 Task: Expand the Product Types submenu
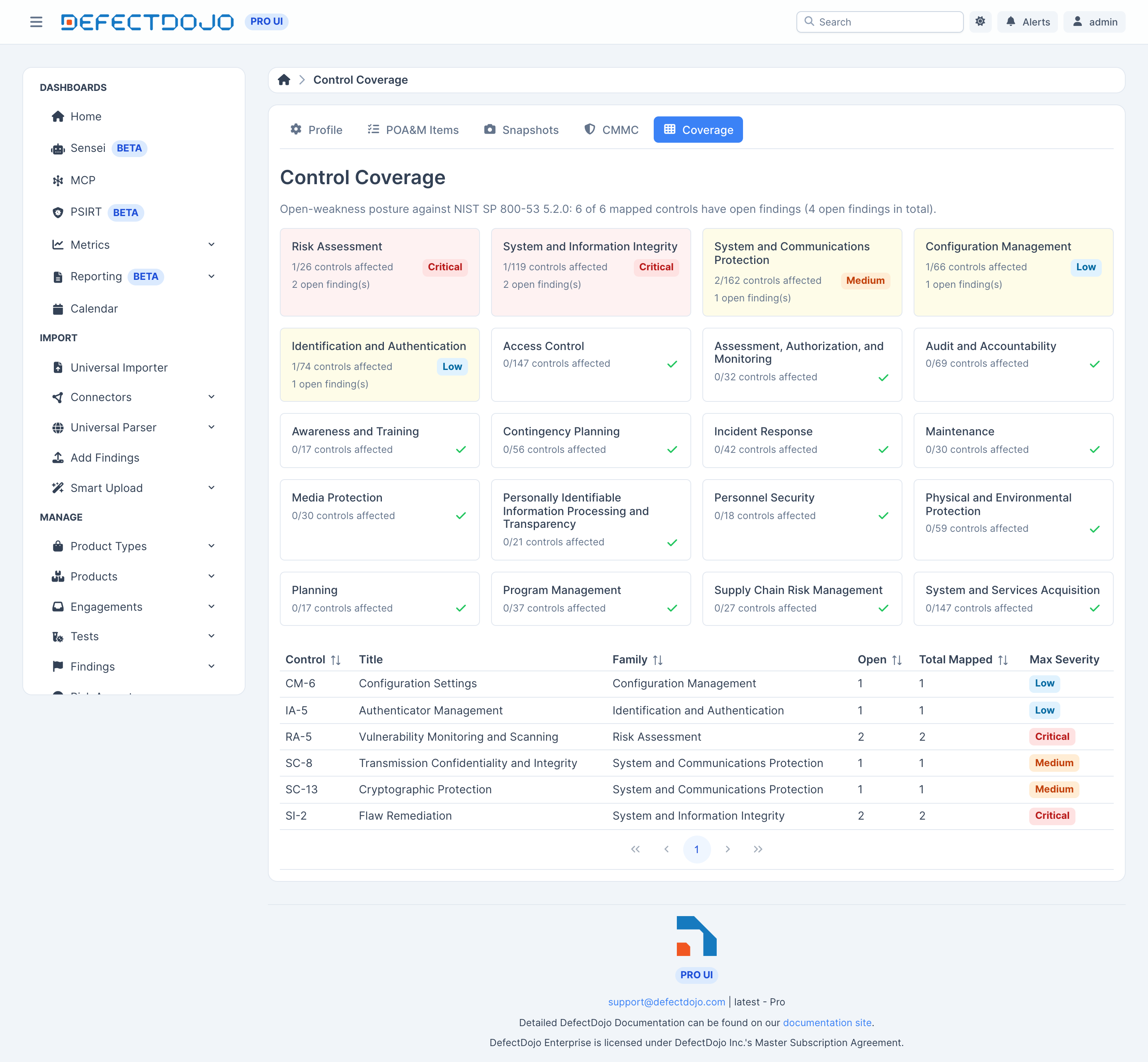(211, 546)
